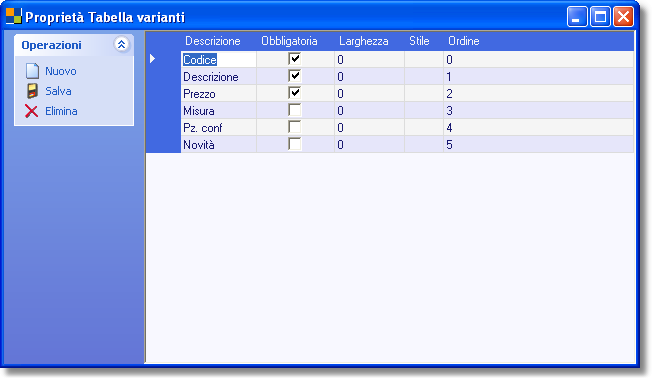Click the Nuovo blank page icon

(32, 71)
